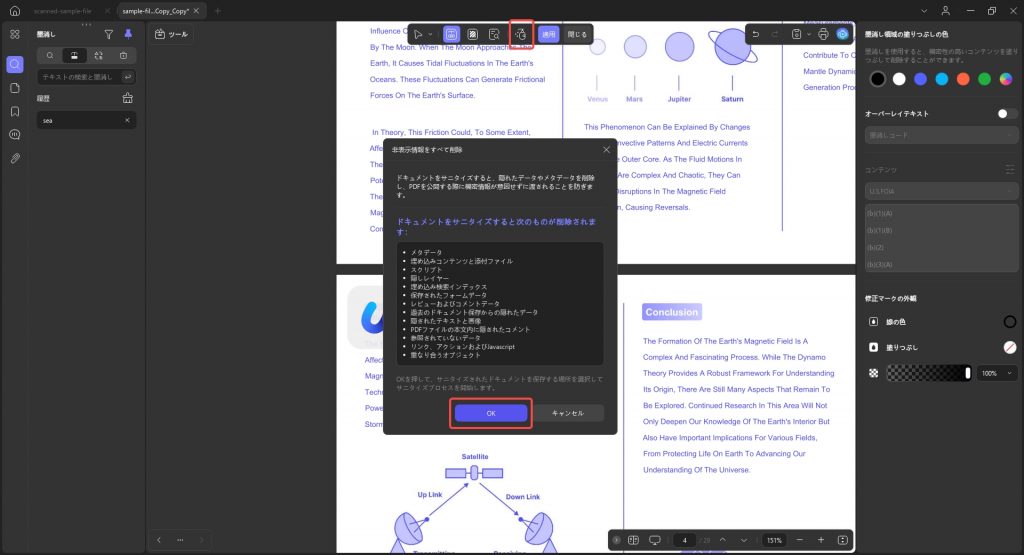Open the redaction code dropdown
1024x555 pixels.
[941, 135]
